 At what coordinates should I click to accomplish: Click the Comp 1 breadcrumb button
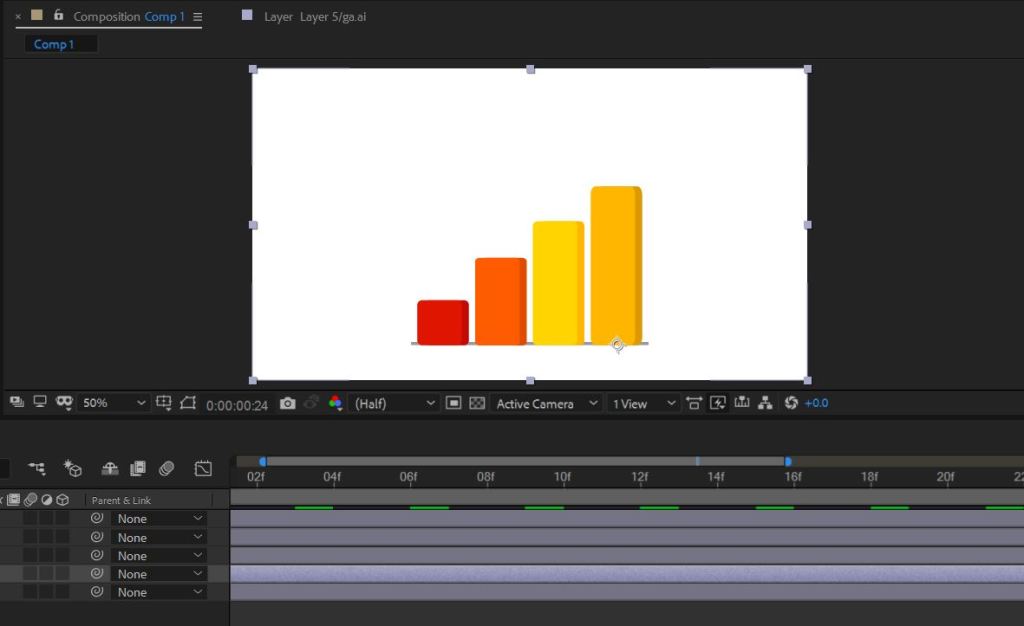[54, 44]
